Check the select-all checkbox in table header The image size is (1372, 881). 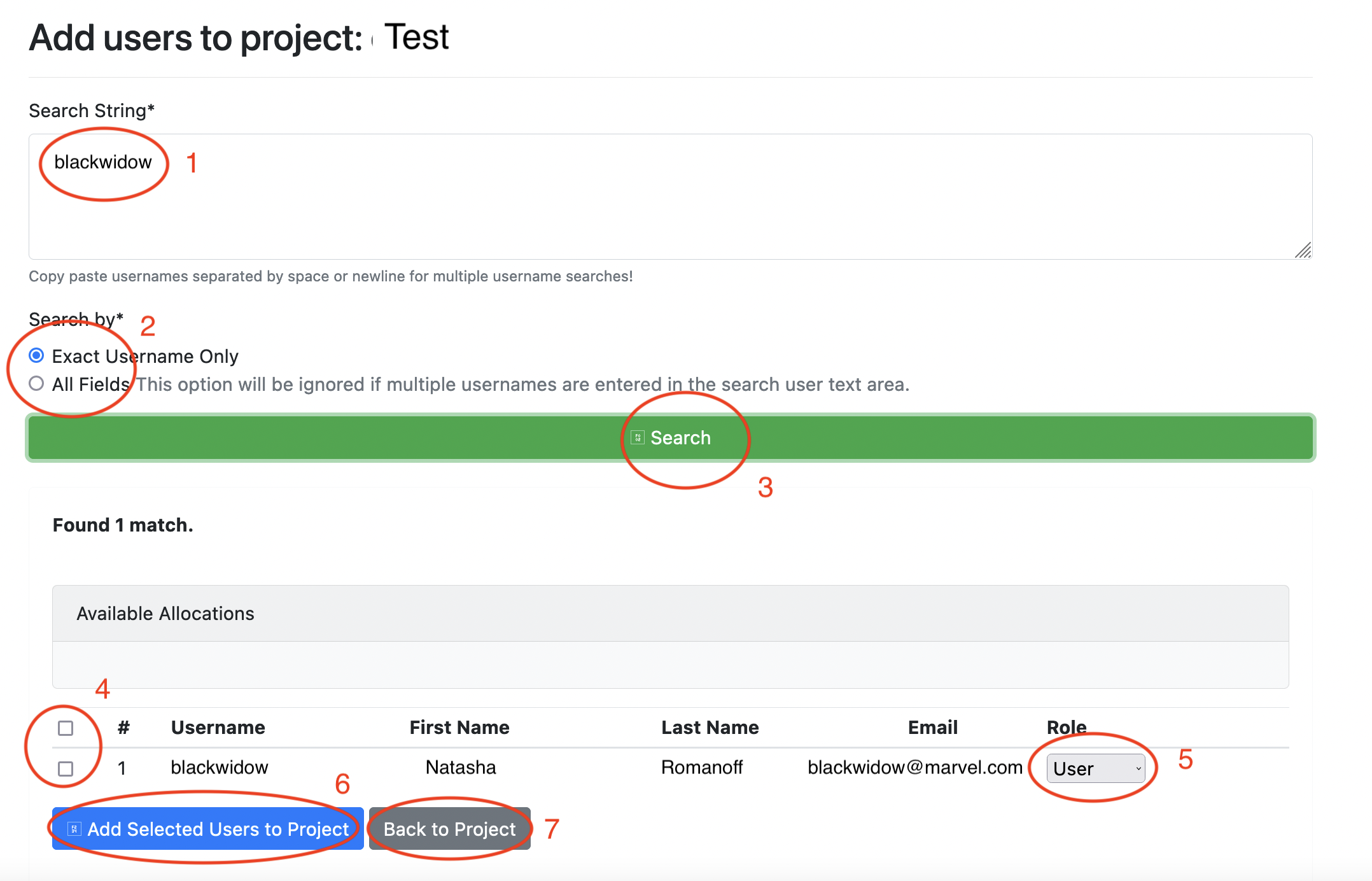pos(66,728)
